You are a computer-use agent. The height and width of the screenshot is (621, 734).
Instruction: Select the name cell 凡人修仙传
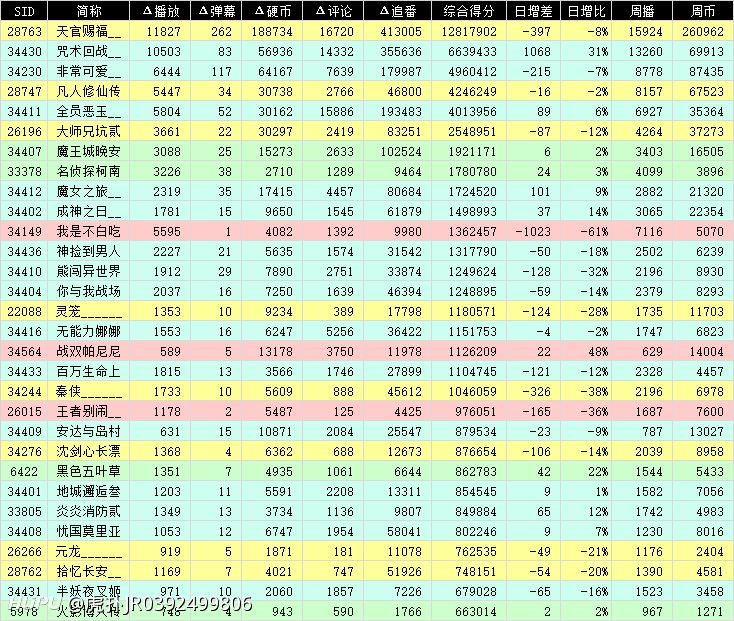[x=88, y=91]
